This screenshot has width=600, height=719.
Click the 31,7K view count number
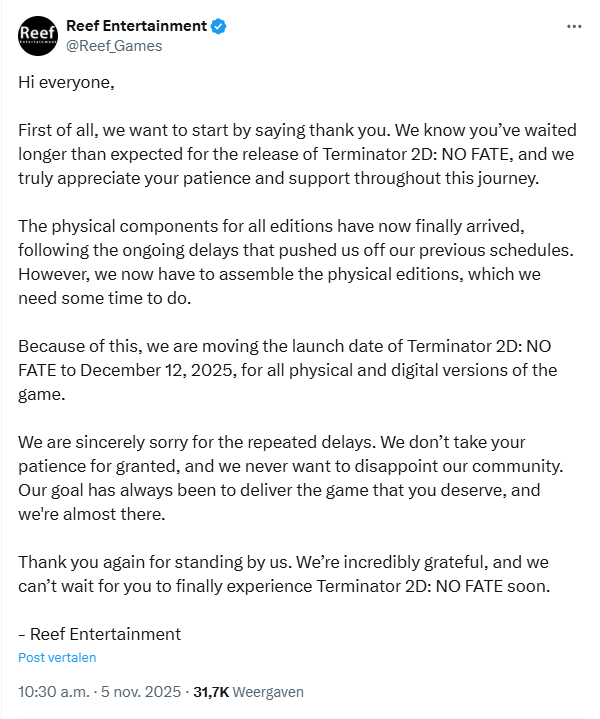pos(211,691)
